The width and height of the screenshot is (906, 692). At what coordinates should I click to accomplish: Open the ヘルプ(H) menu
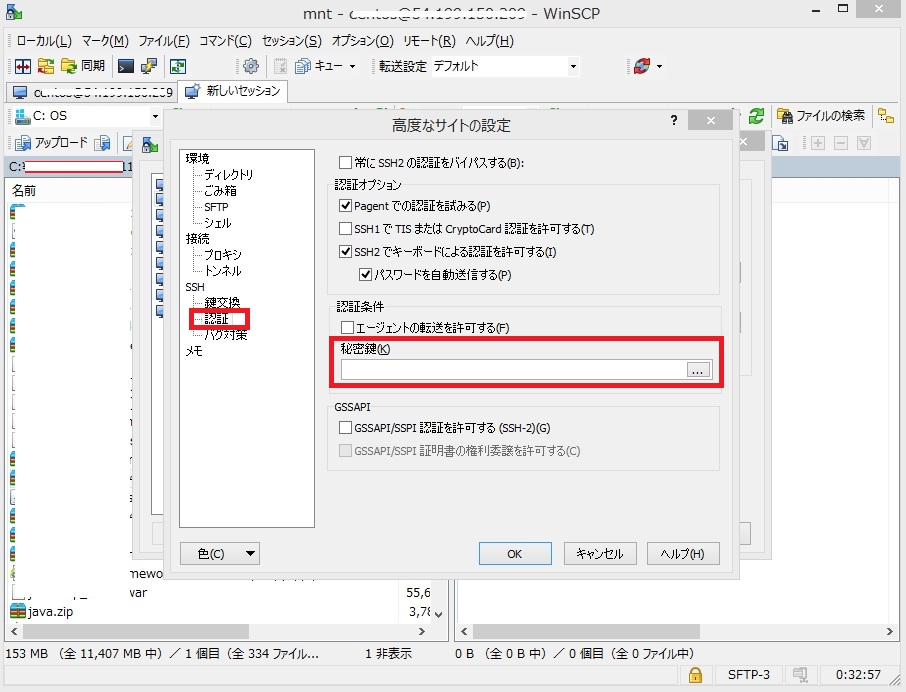point(489,41)
